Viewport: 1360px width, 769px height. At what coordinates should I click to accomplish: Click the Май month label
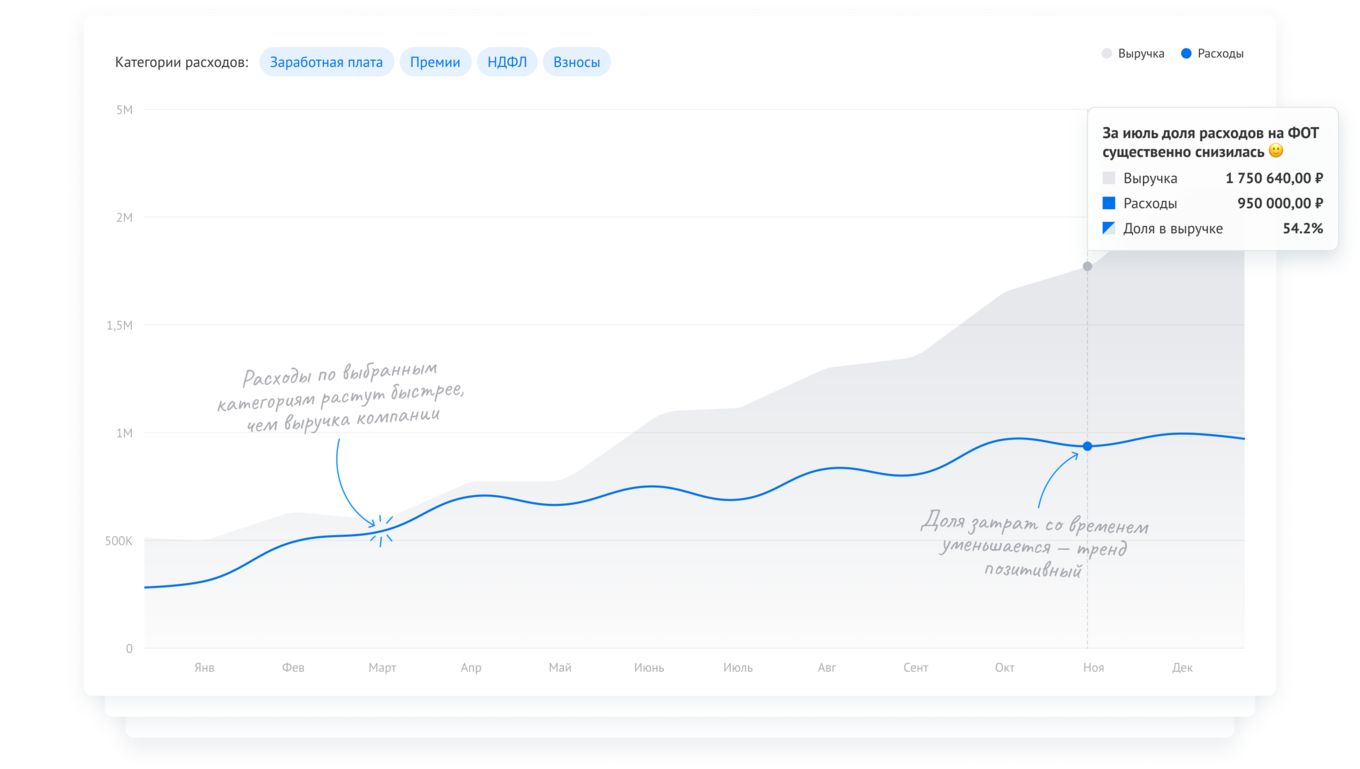pyautogui.click(x=560, y=667)
